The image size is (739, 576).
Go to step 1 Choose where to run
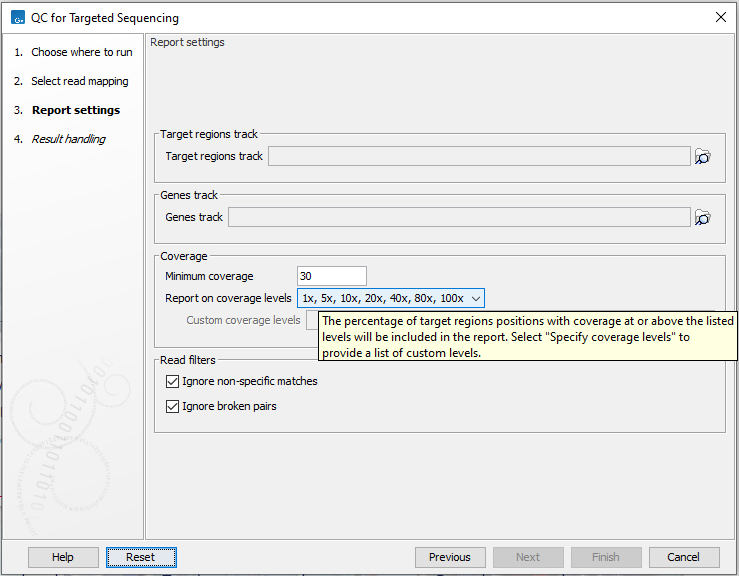[81, 52]
